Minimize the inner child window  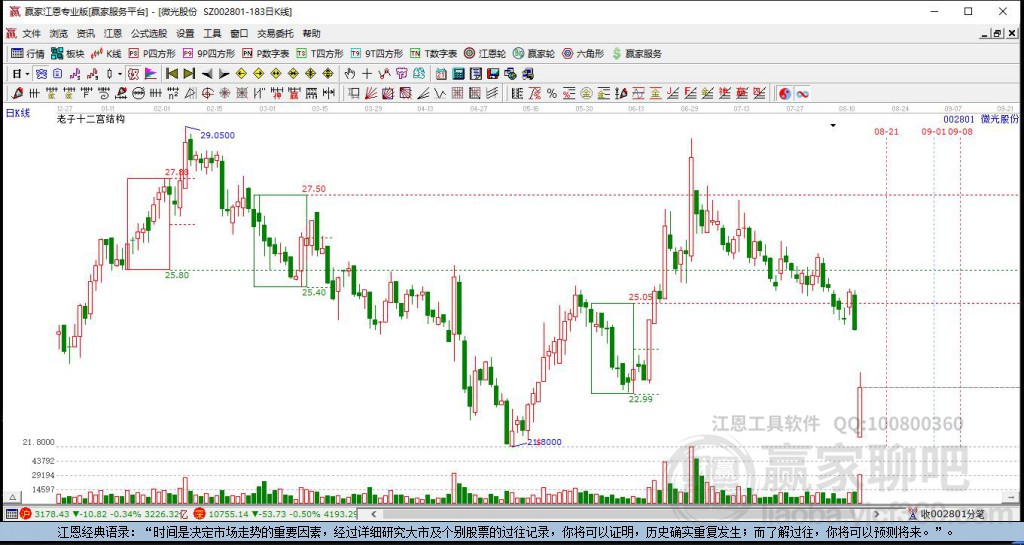(x=985, y=33)
